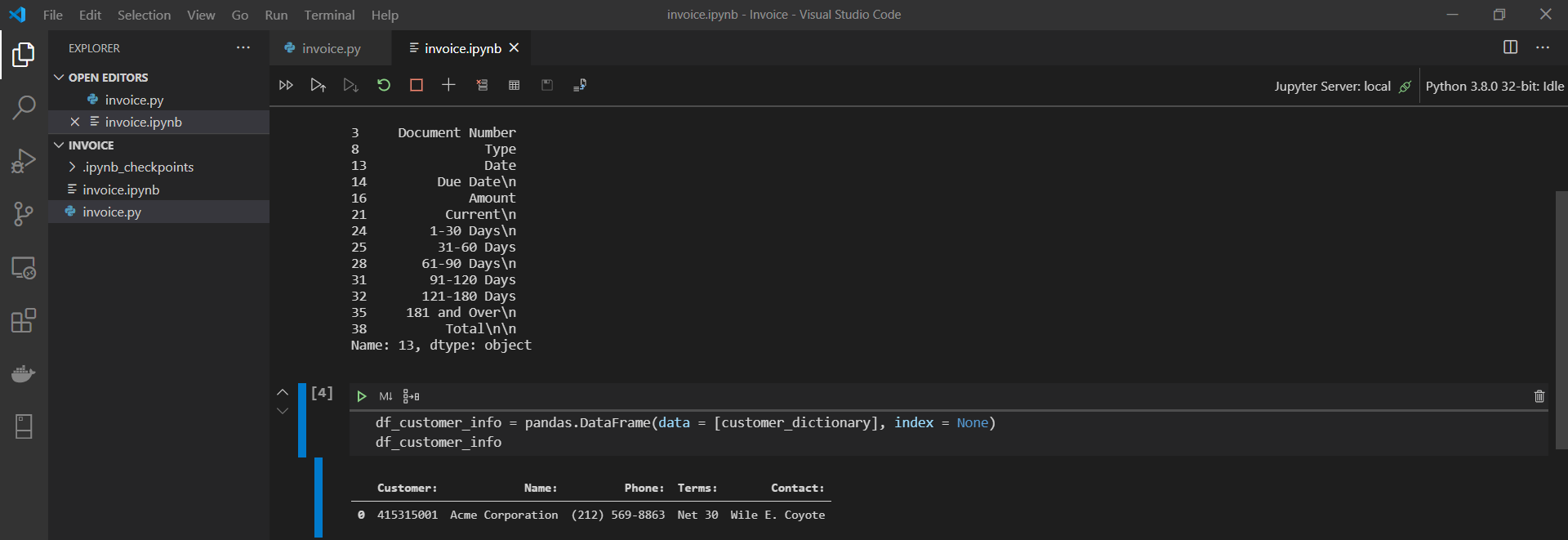Switch to the invoice.py editor tab

[x=331, y=48]
